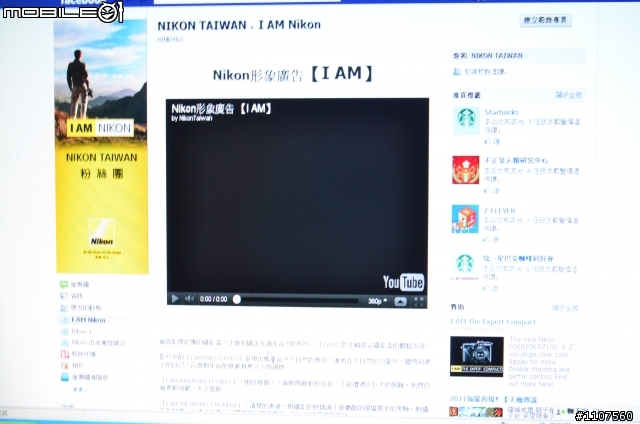
Task: Click the COOLPIX P7100 ad description text
Action: (x=541, y=362)
